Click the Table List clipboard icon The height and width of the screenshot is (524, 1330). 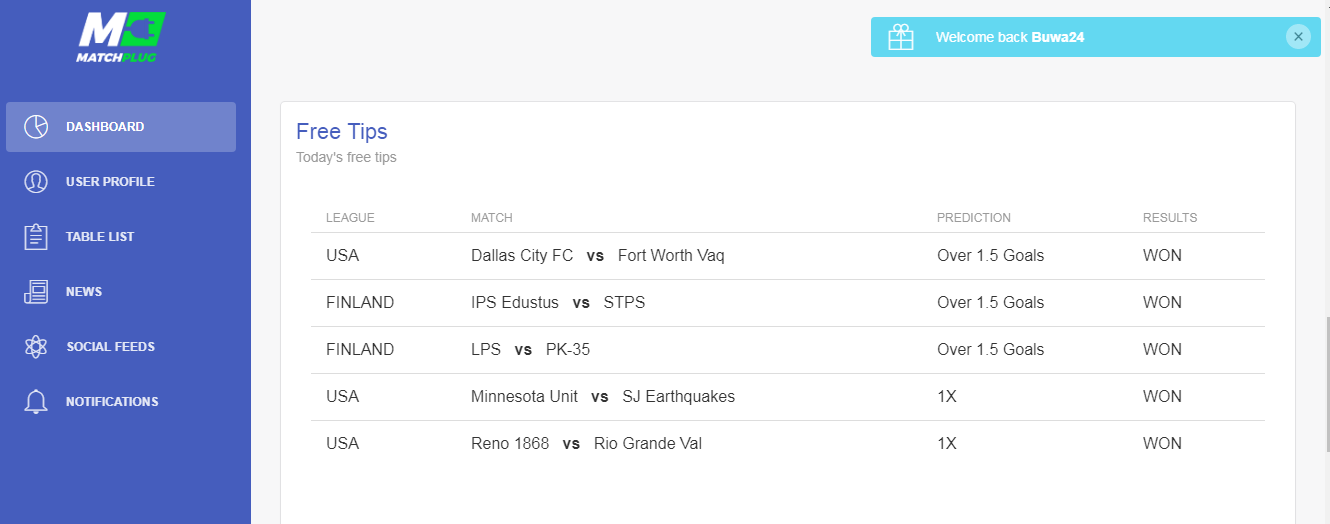point(36,237)
